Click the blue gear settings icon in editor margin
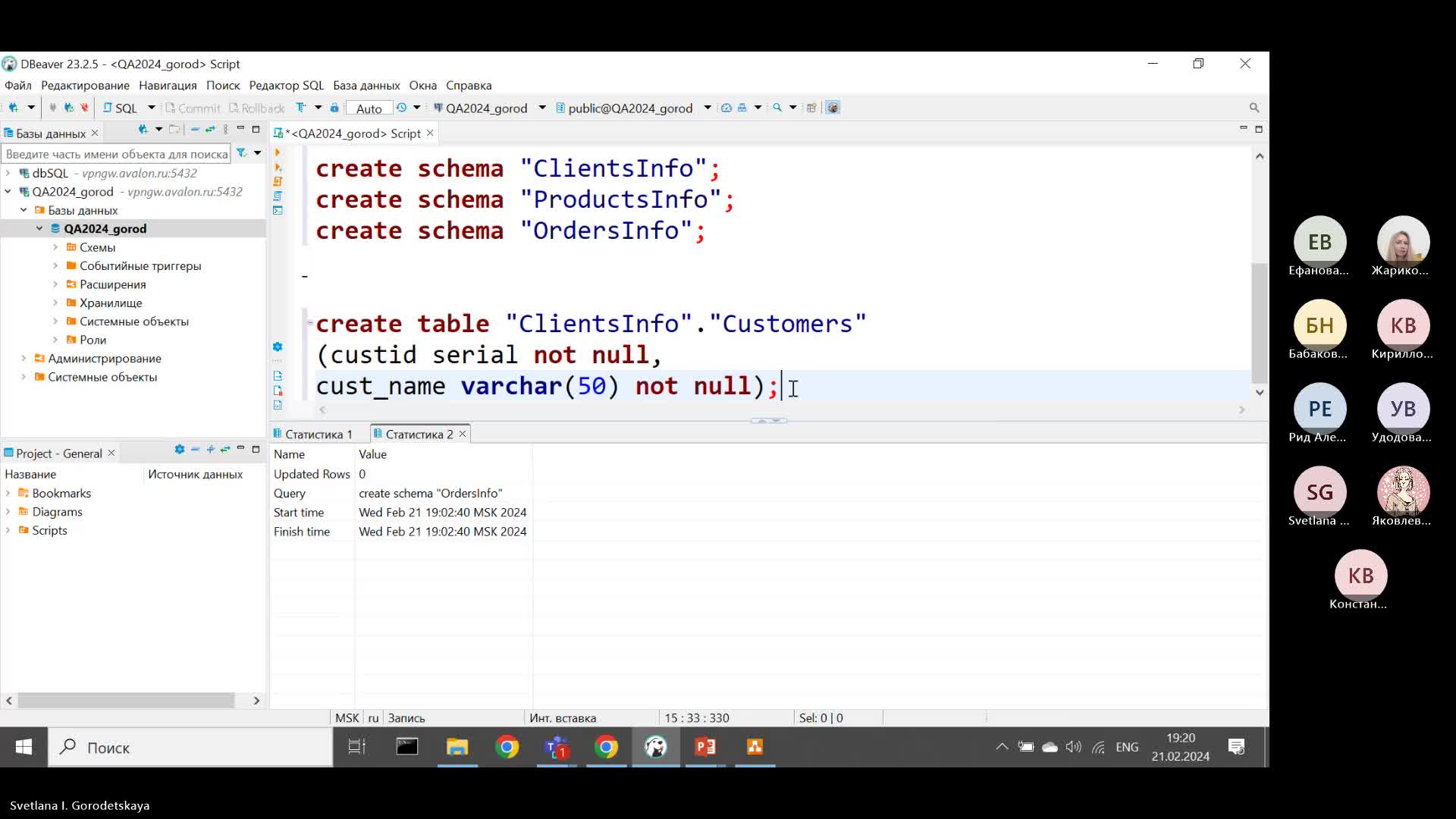This screenshot has height=819, width=1456. pyautogui.click(x=278, y=347)
